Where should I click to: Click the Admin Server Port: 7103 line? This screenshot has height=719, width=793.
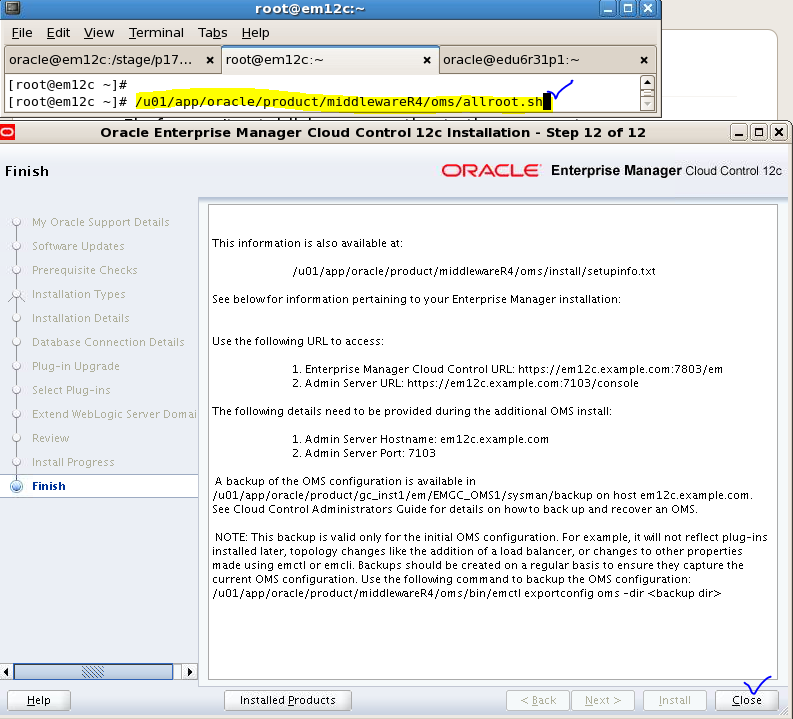[364, 453]
